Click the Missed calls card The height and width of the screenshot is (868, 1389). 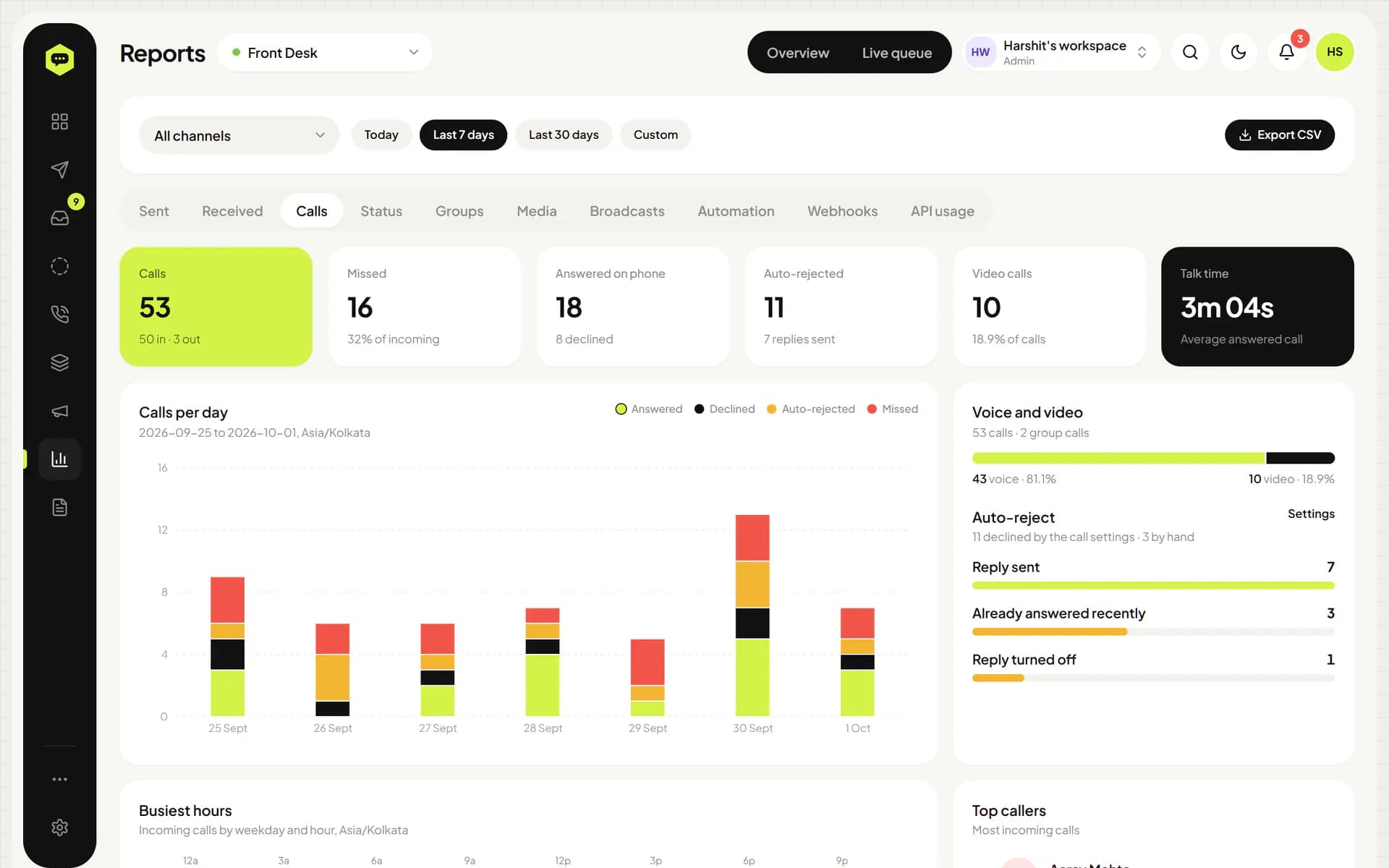[x=425, y=307]
